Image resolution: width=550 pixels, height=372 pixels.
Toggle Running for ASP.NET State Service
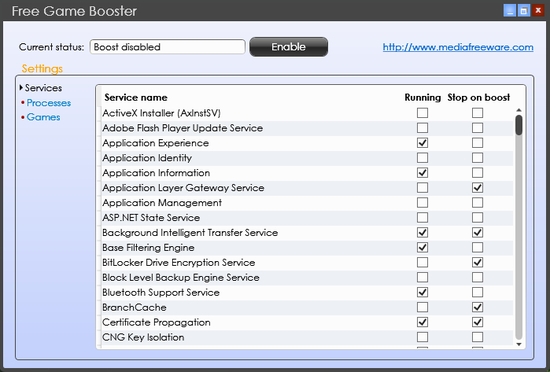[422, 218]
